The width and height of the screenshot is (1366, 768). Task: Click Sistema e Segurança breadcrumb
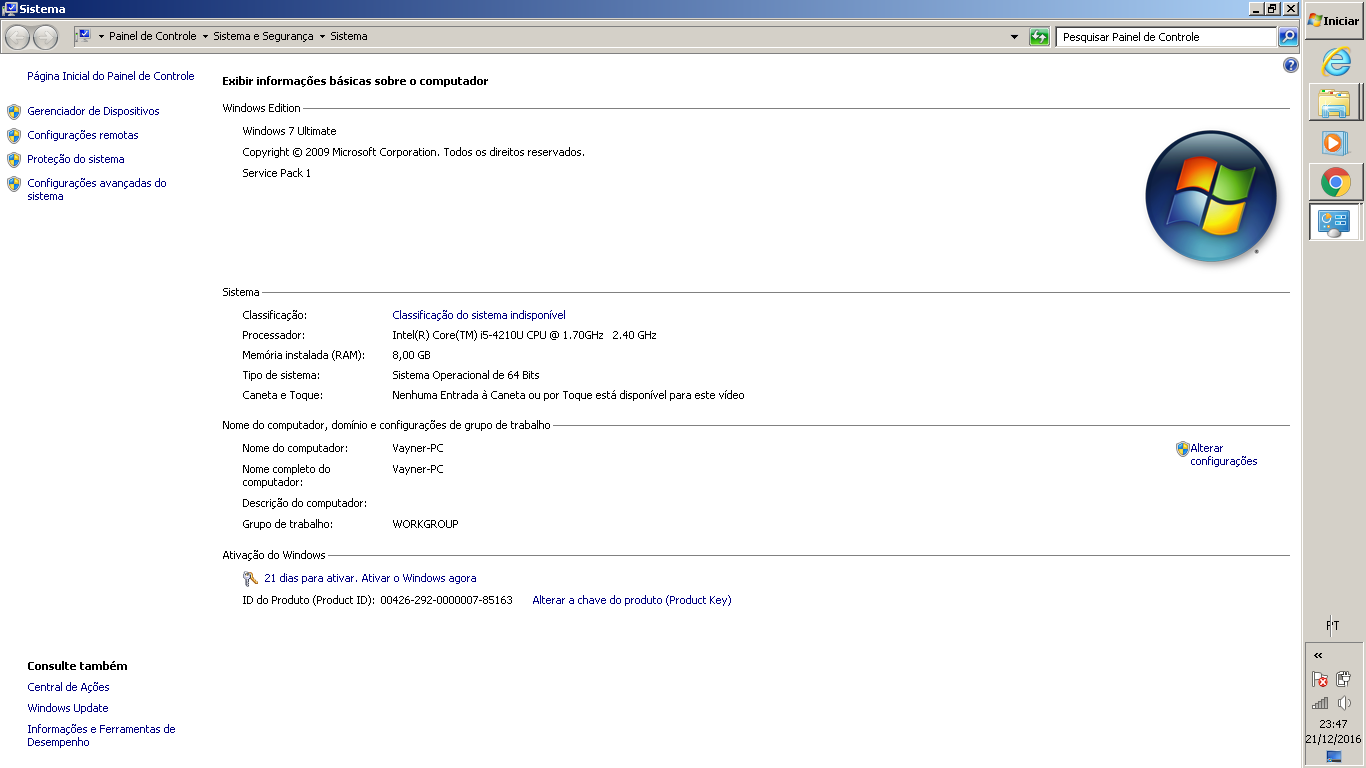pos(263,36)
